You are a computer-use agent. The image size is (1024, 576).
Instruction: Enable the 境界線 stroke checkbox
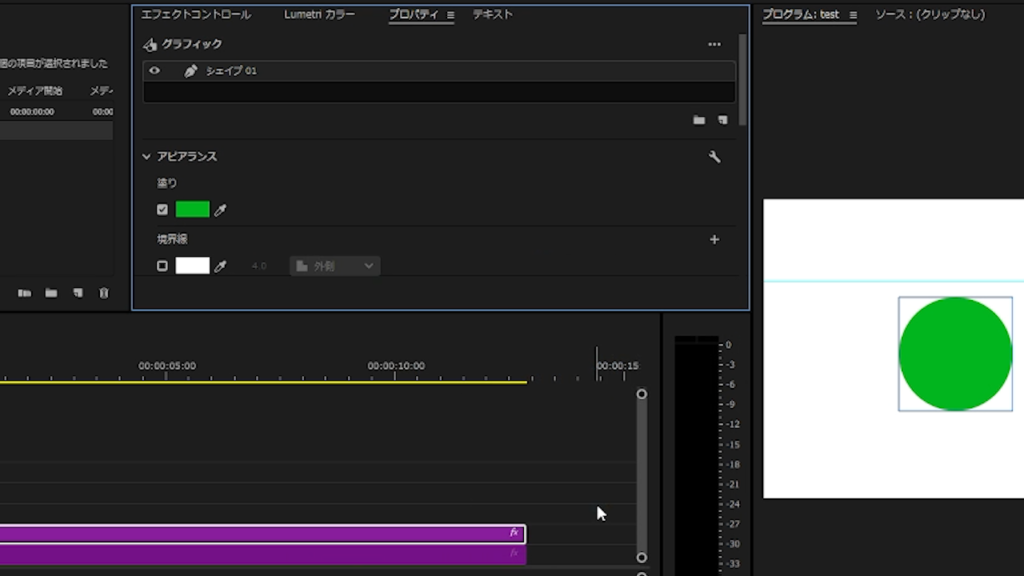162,266
